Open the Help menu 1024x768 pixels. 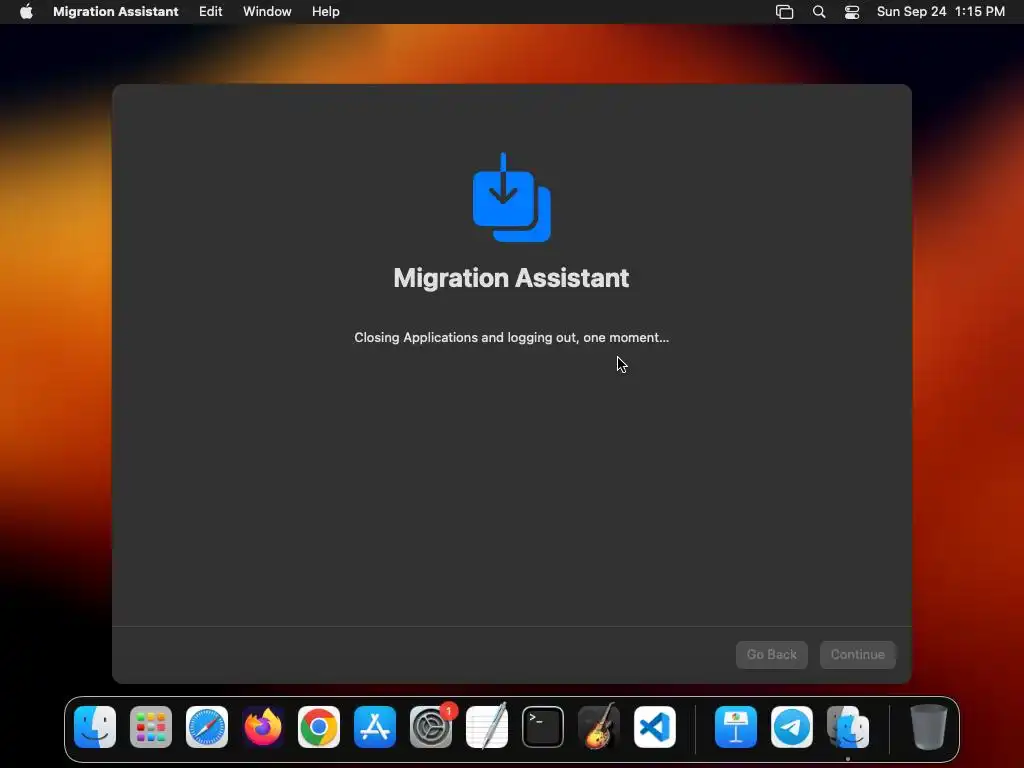coord(325,11)
